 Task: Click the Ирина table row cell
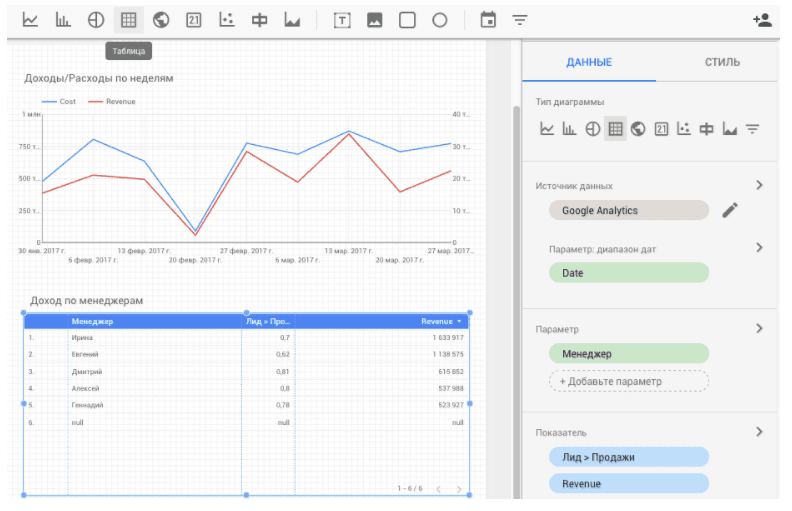pyautogui.click(x=82, y=337)
